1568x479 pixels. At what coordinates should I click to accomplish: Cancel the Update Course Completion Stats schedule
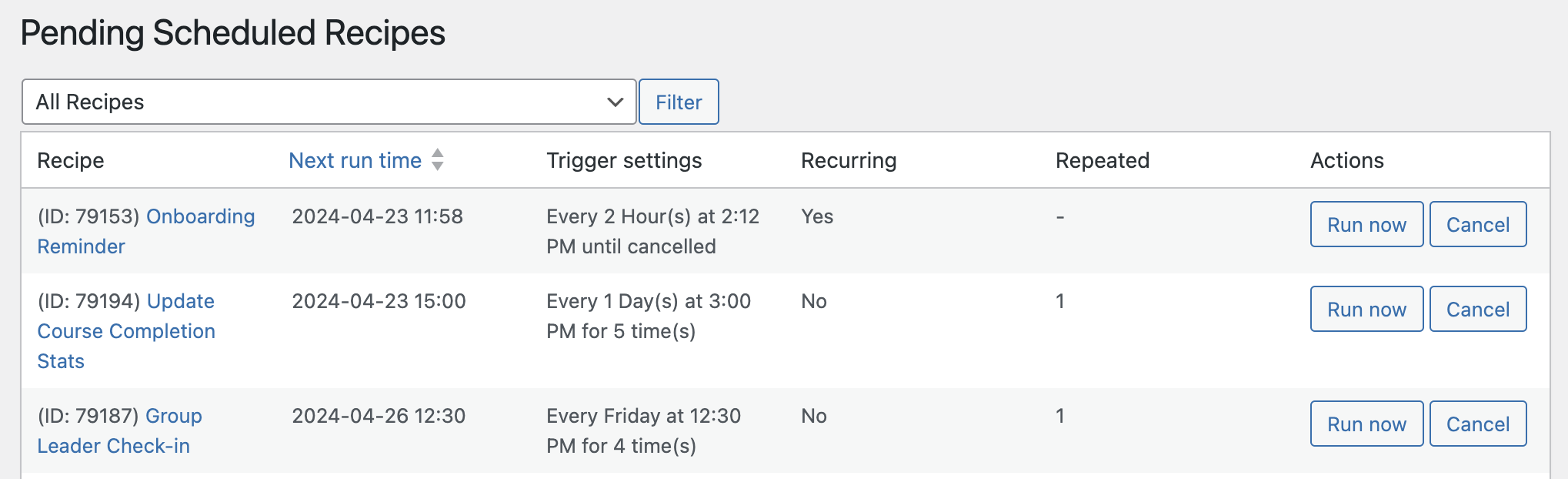pos(1477,309)
